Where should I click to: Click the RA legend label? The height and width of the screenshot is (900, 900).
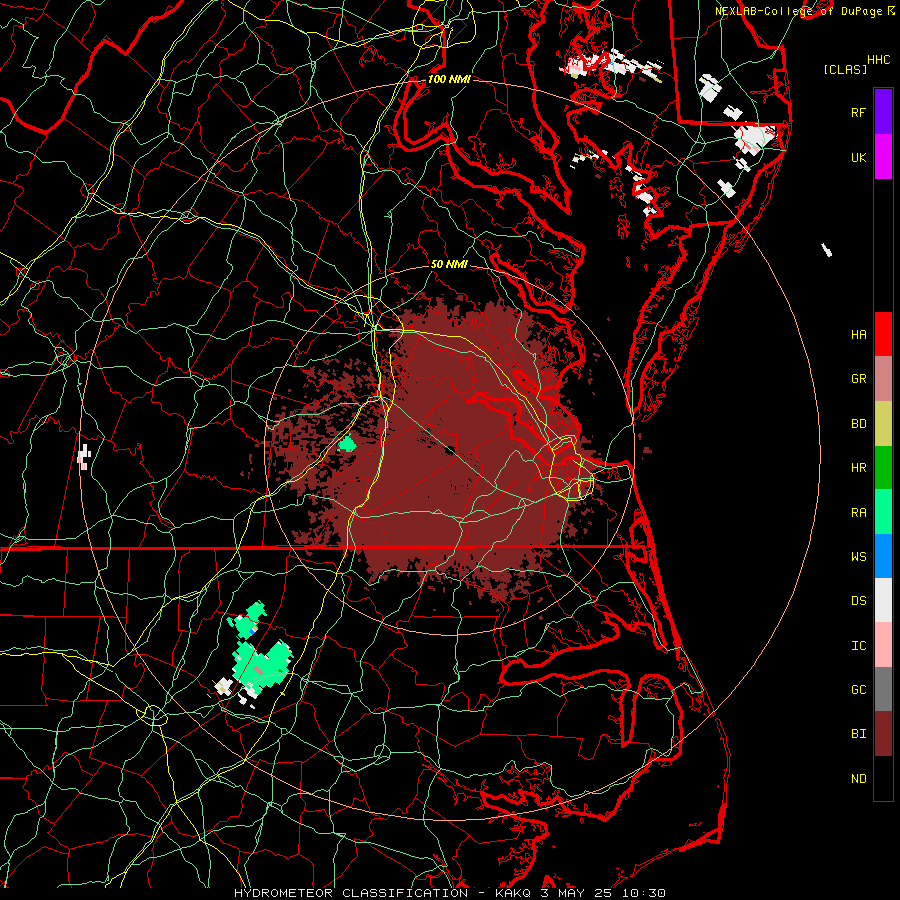[x=859, y=512]
